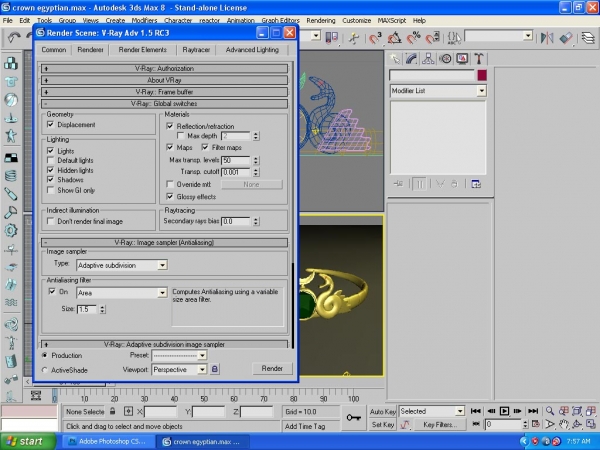Open the Modifier List dropdown

481,91
